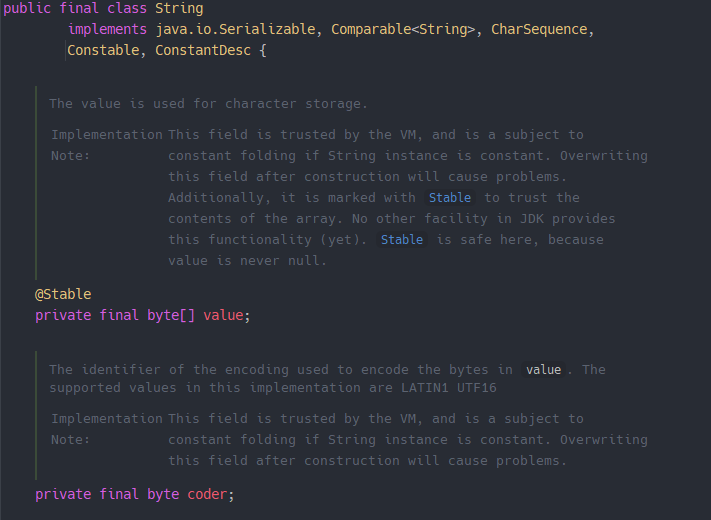This screenshot has width=711, height=520.
Task: Click the doc text 'The value is used for character storage.'
Action: [208, 104]
